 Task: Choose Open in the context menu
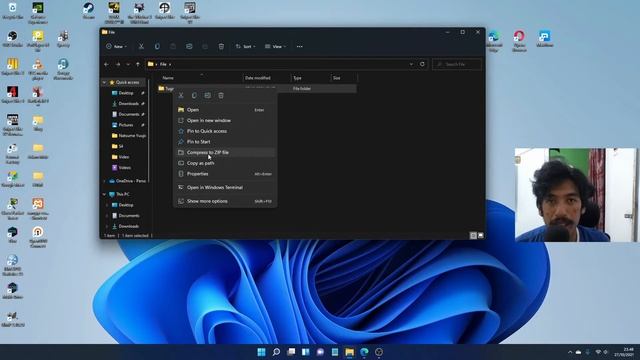pos(225,110)
